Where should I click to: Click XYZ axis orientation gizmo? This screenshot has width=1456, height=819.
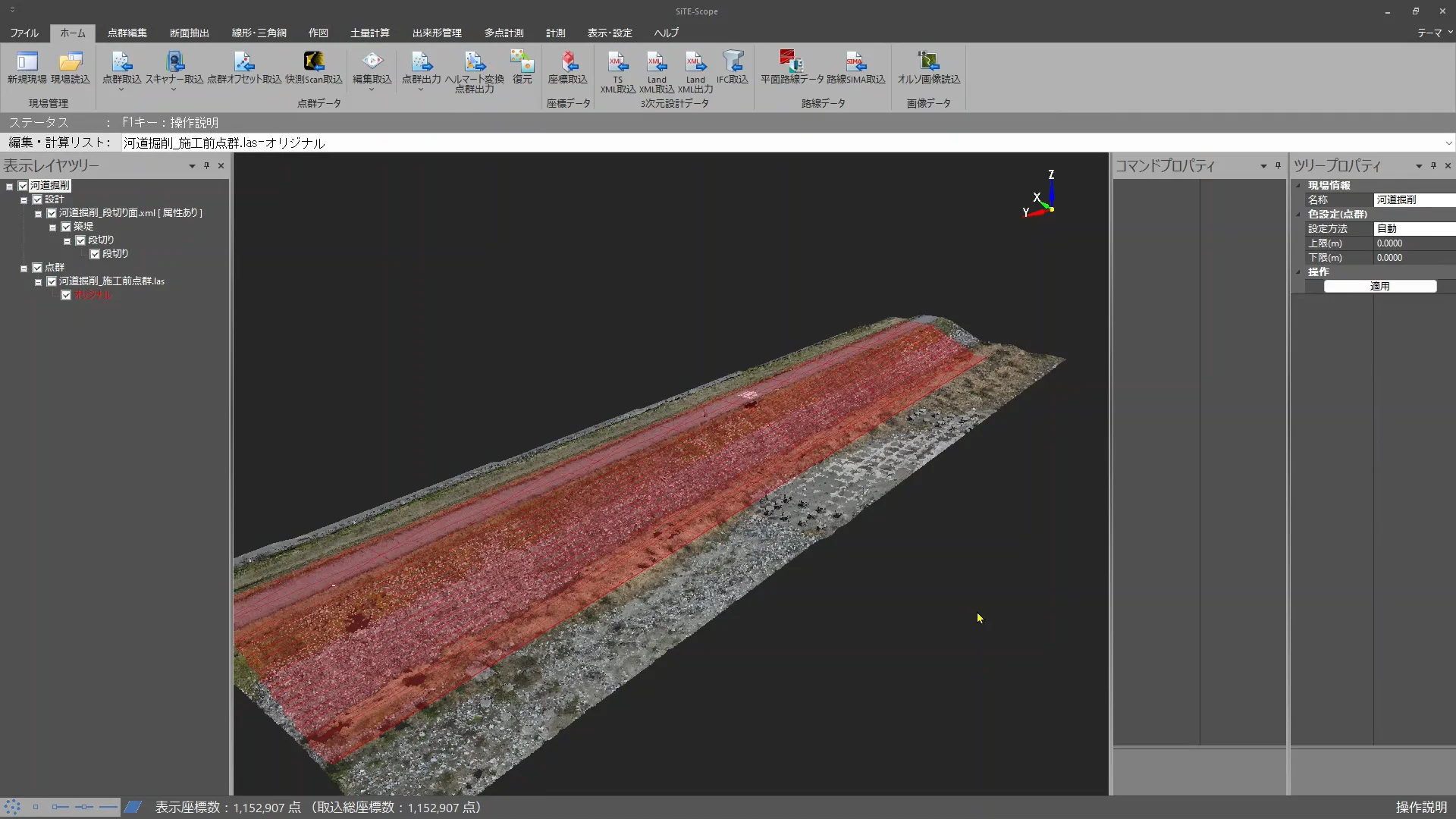[1040, 195]
